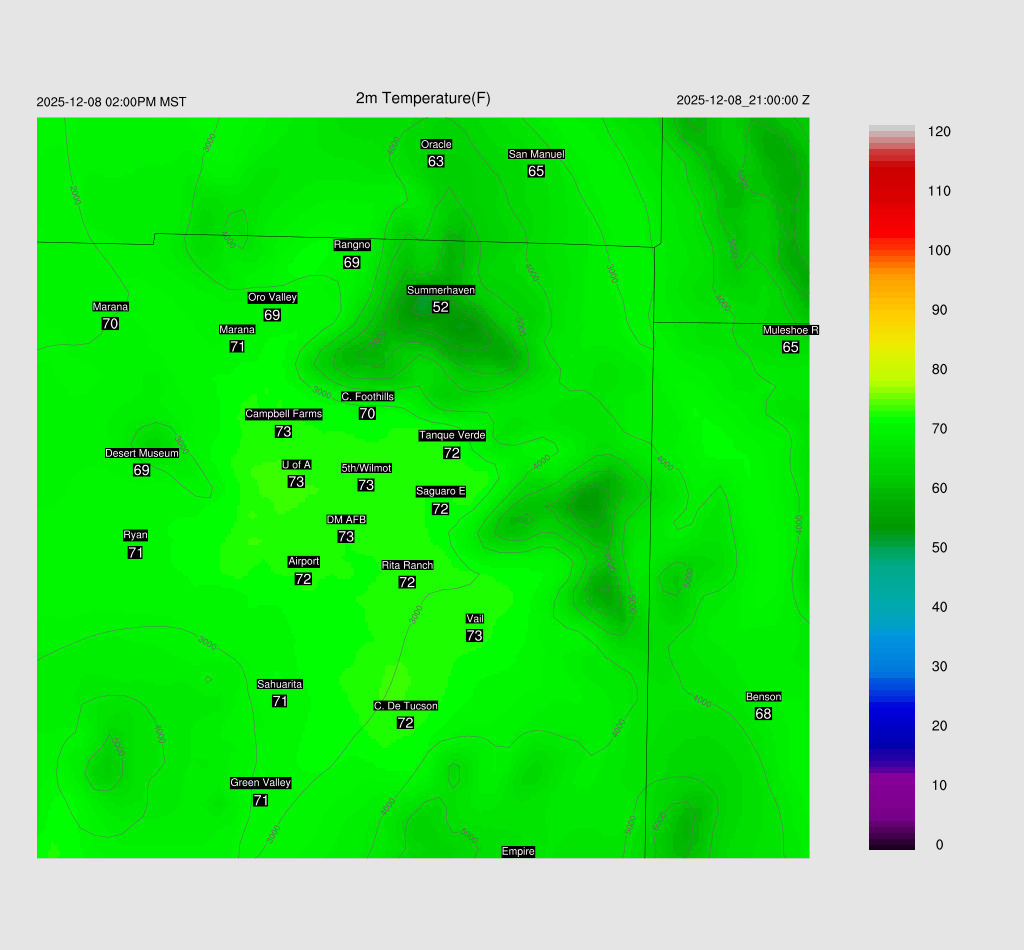Click the Airport station label
The image size is (1024, 950).
click(x=303, y=561)
